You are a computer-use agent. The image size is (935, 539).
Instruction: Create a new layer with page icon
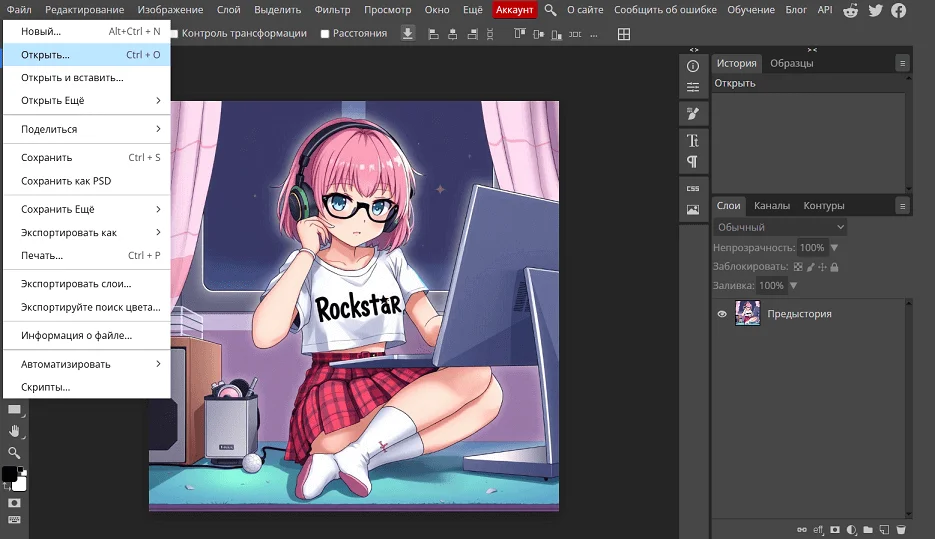click(885, 529)
